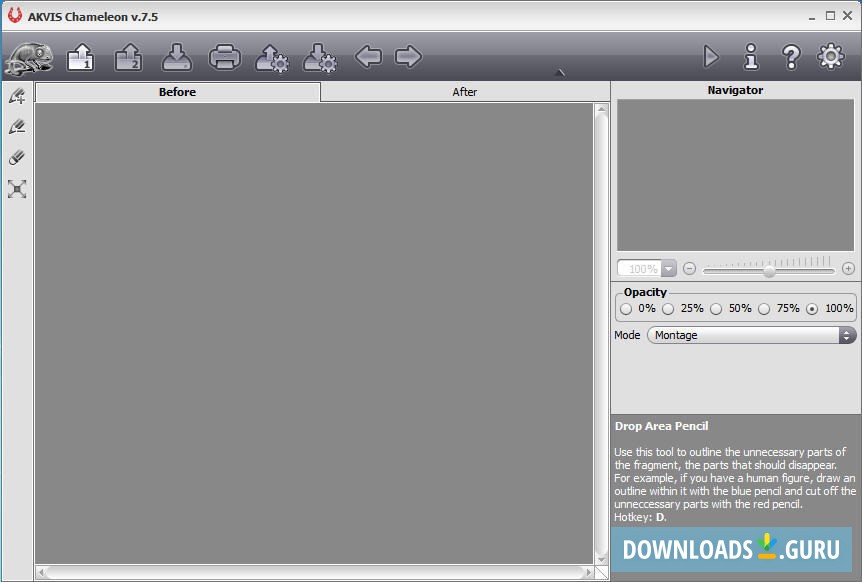The image size is (862, 582).
Task: Select the 50% opacity option
Action: coord(715,309)
